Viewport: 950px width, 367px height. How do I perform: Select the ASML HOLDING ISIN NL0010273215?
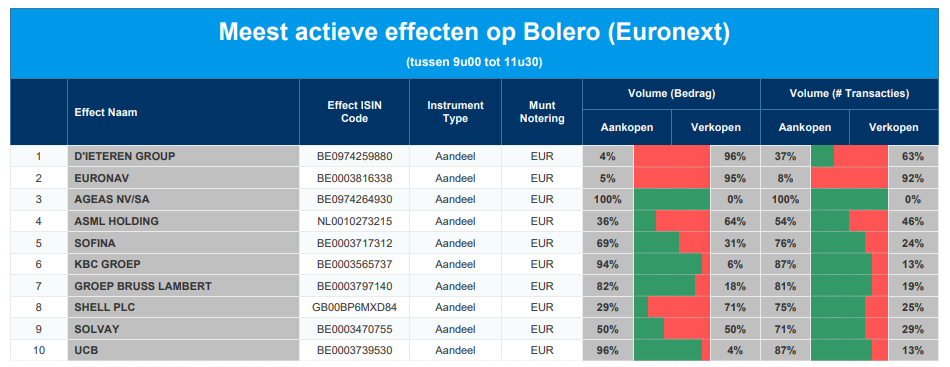coord(354,221)
